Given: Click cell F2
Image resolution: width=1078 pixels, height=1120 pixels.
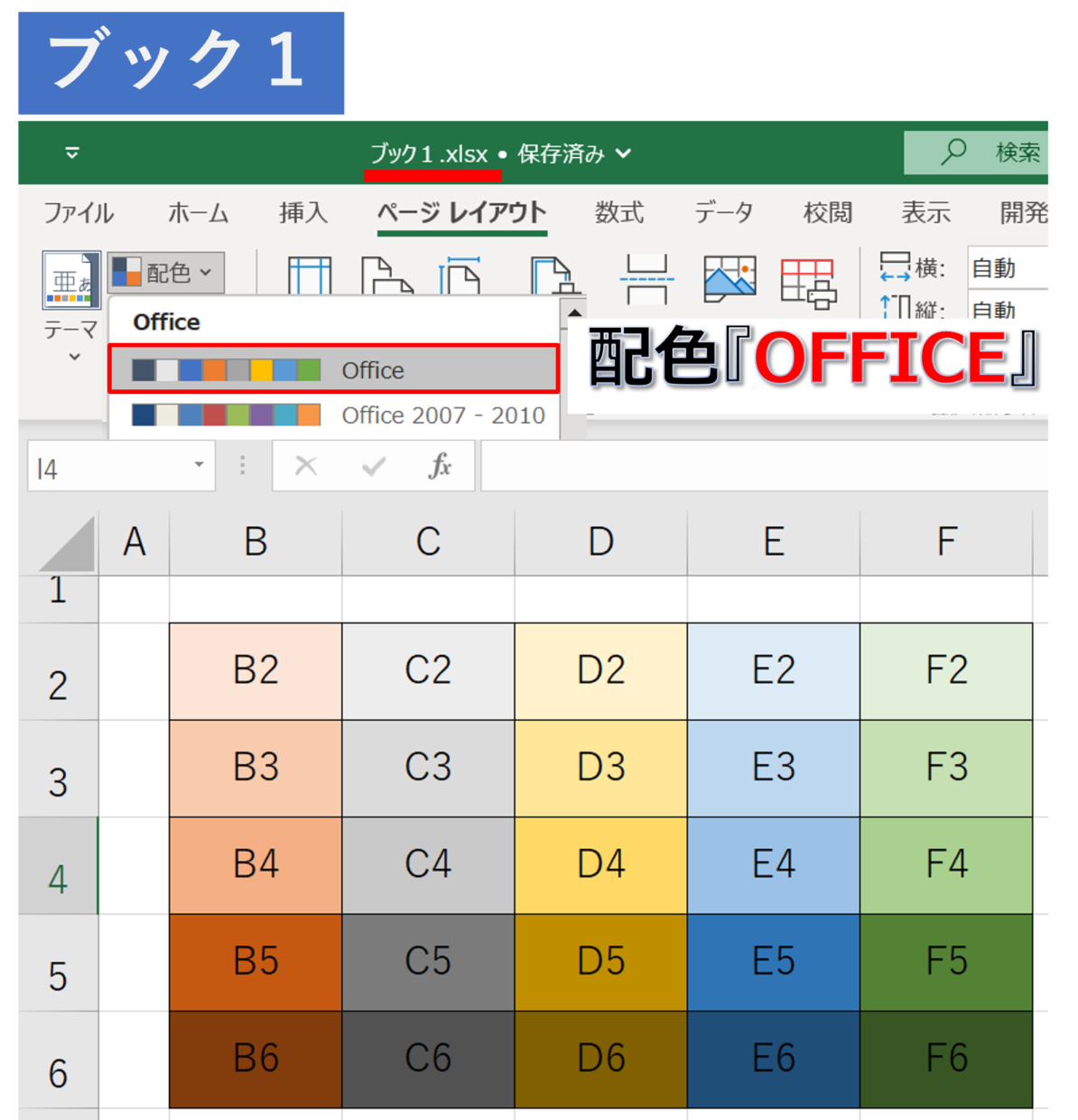Looking at the screenshot, I should pyautogui.click(x=946, y=671).
